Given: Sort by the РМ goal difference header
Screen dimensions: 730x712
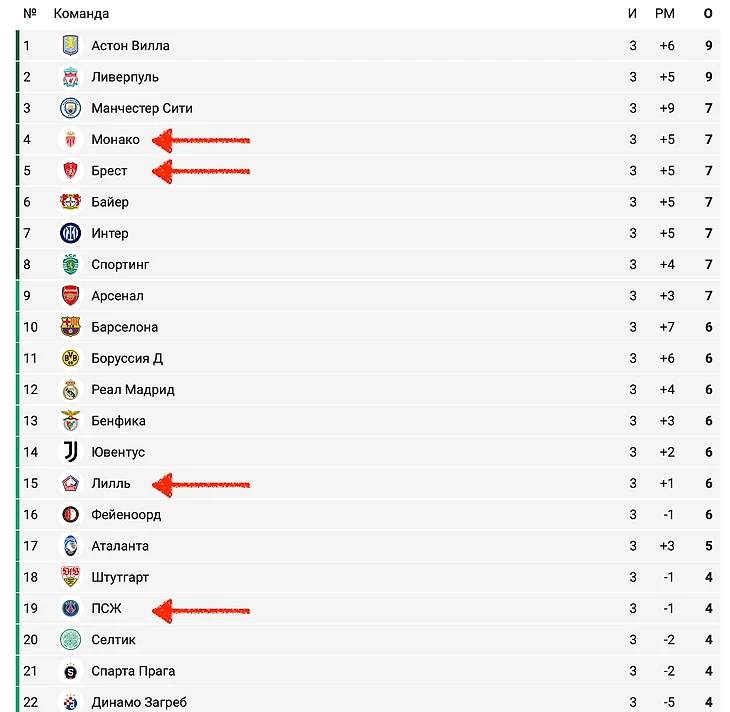Looking at the screenshot, I should pos(665,14).
